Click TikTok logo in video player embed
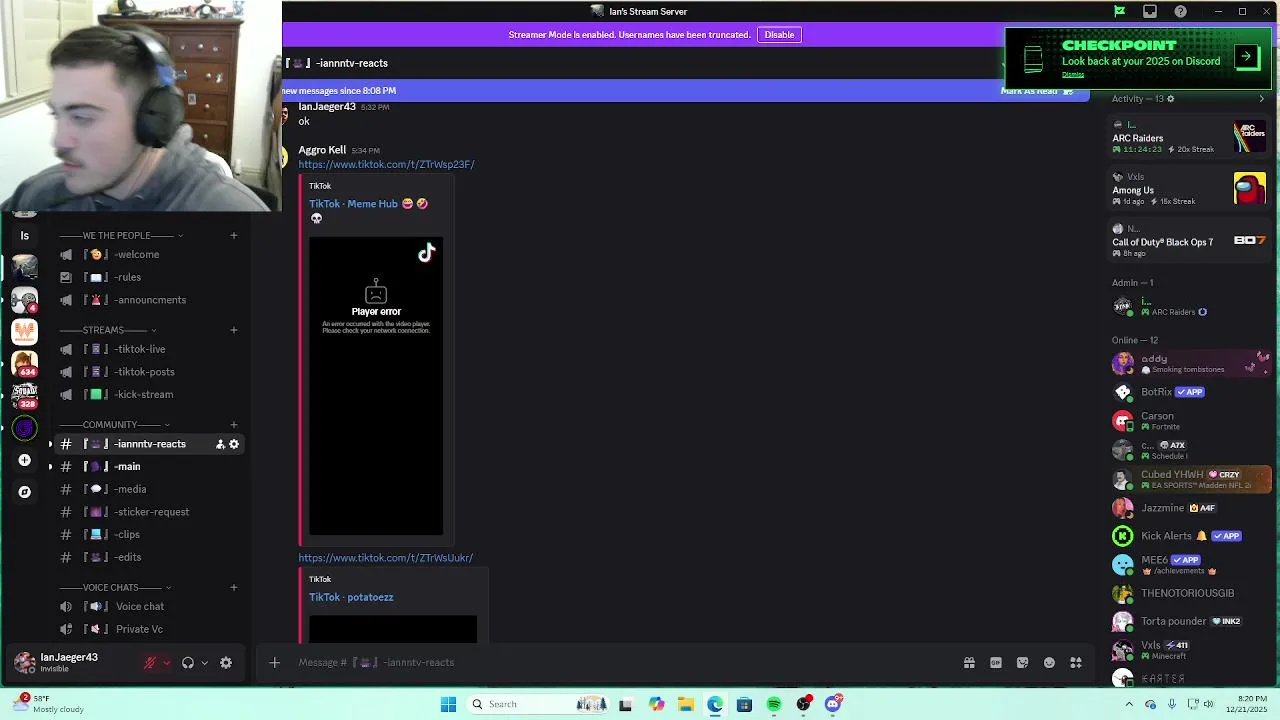 tap(427, 253)
